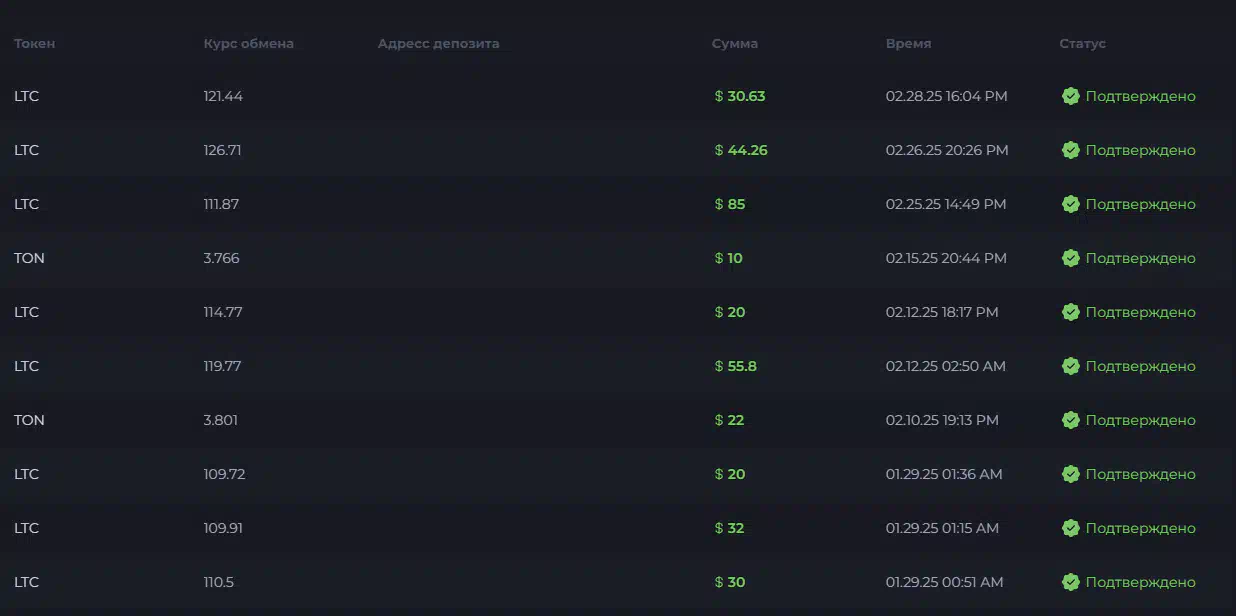The width and height of the screenshot is (1236, 616).
Task: Click exchange rate 119.77
Action: coord(222,366)
